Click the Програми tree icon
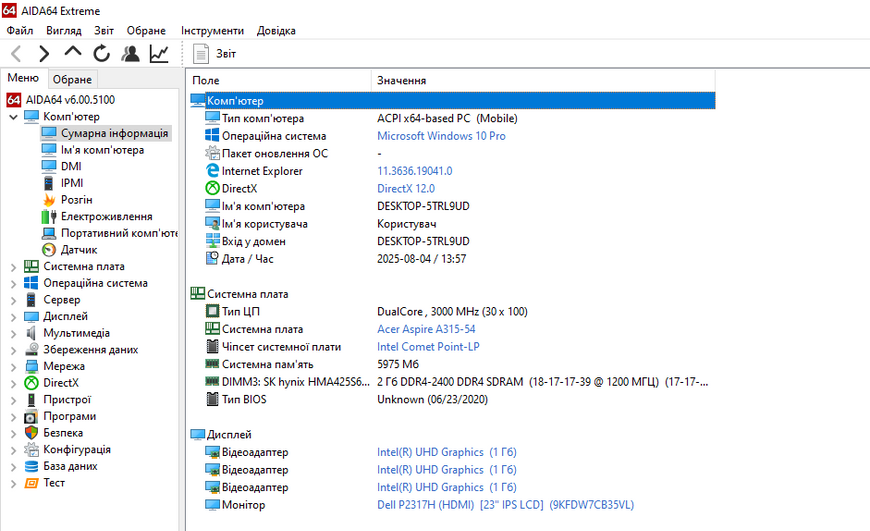This screenshot has height=531, width=870. point(32,416)
